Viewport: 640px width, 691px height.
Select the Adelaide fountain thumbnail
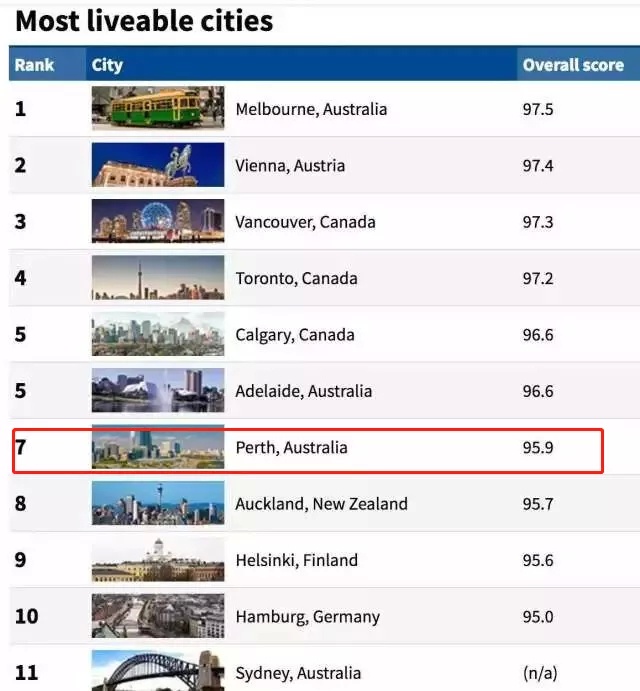click(158, 390)
